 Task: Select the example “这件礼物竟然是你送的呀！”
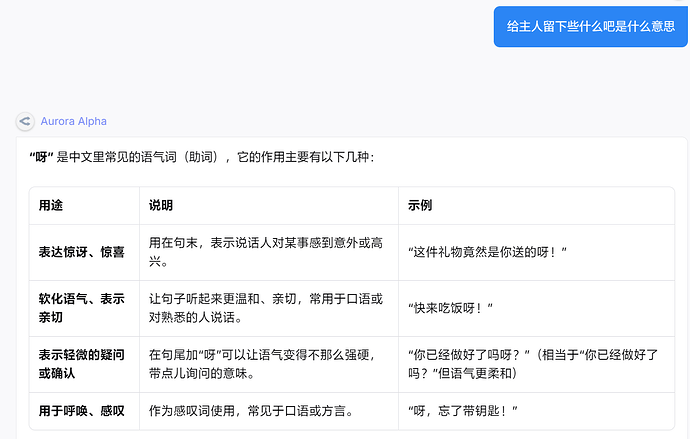point(487,252)
